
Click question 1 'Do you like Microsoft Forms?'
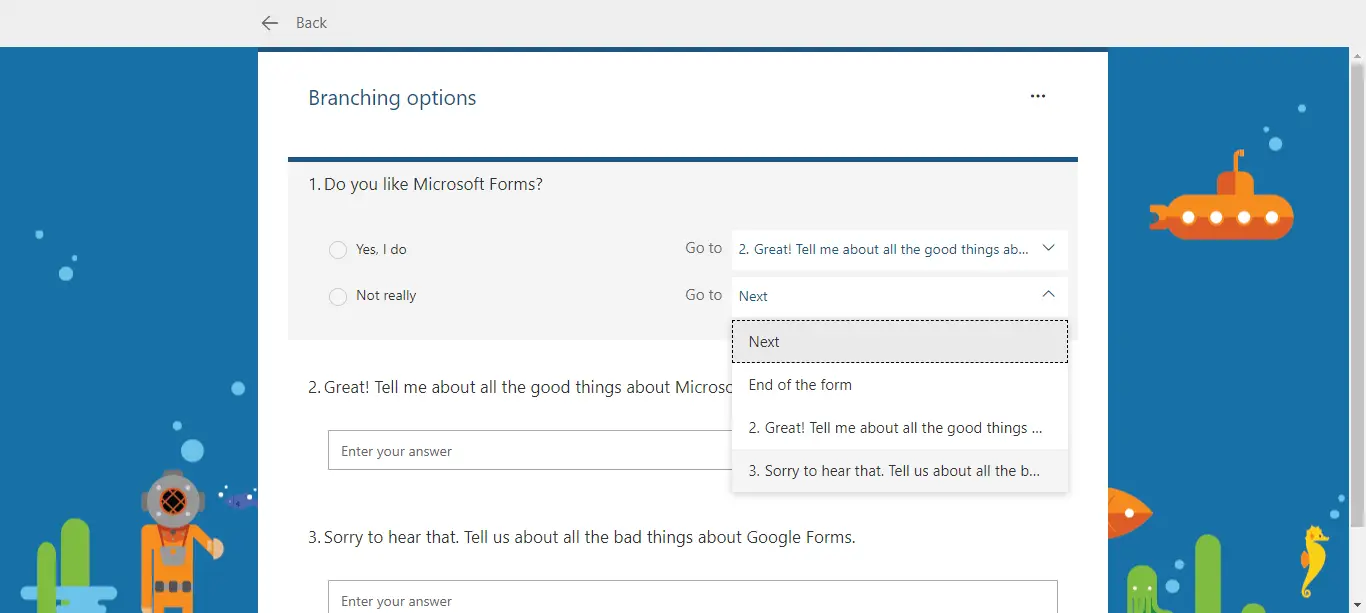(426, 184)
